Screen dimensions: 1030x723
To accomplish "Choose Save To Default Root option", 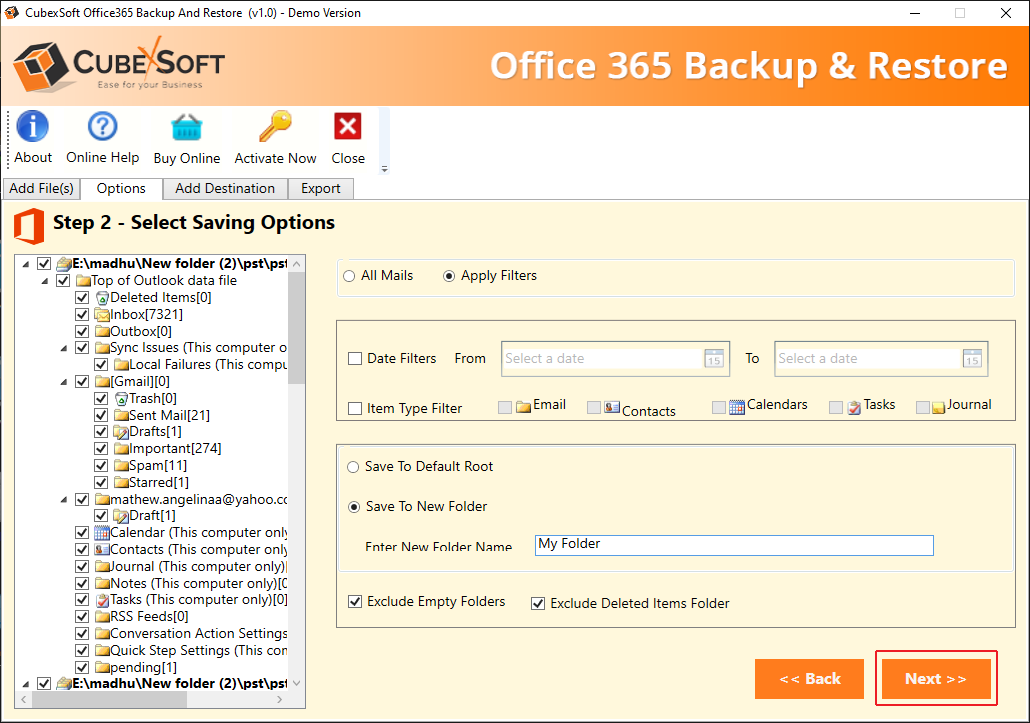I will (x=353, y=467).
